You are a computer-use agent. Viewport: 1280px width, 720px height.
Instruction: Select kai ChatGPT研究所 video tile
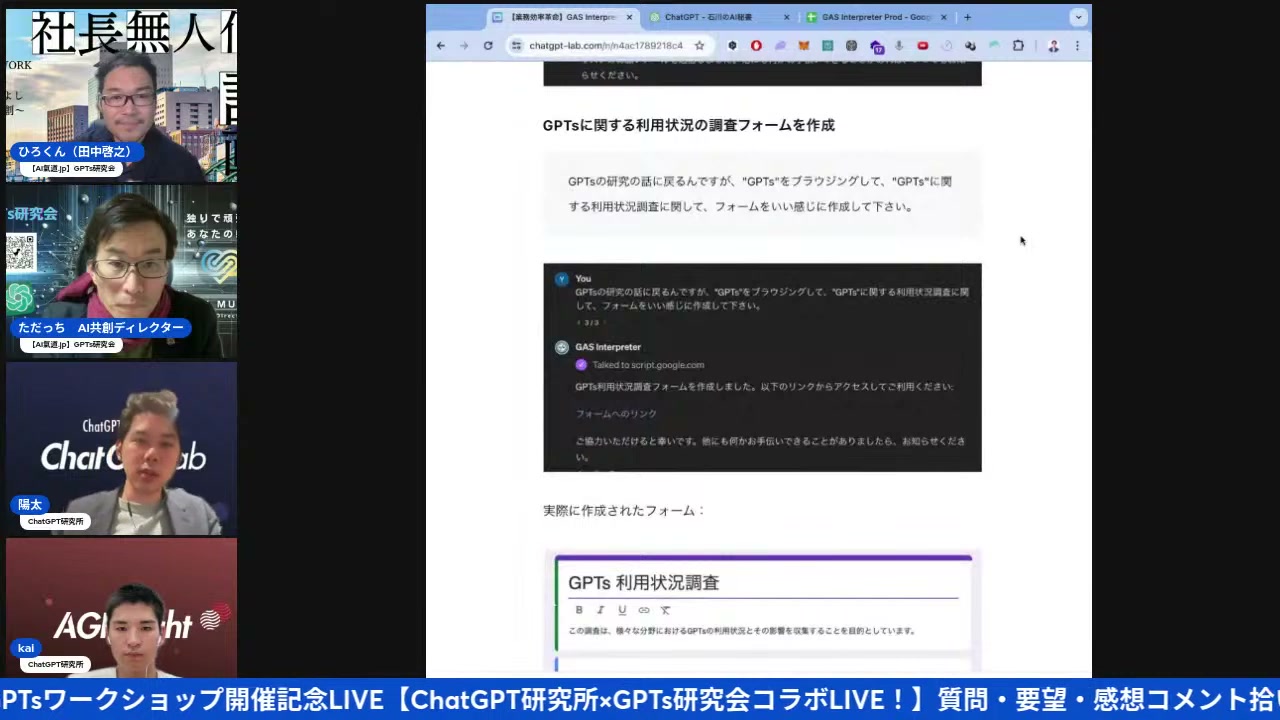(x=121, y=609)
